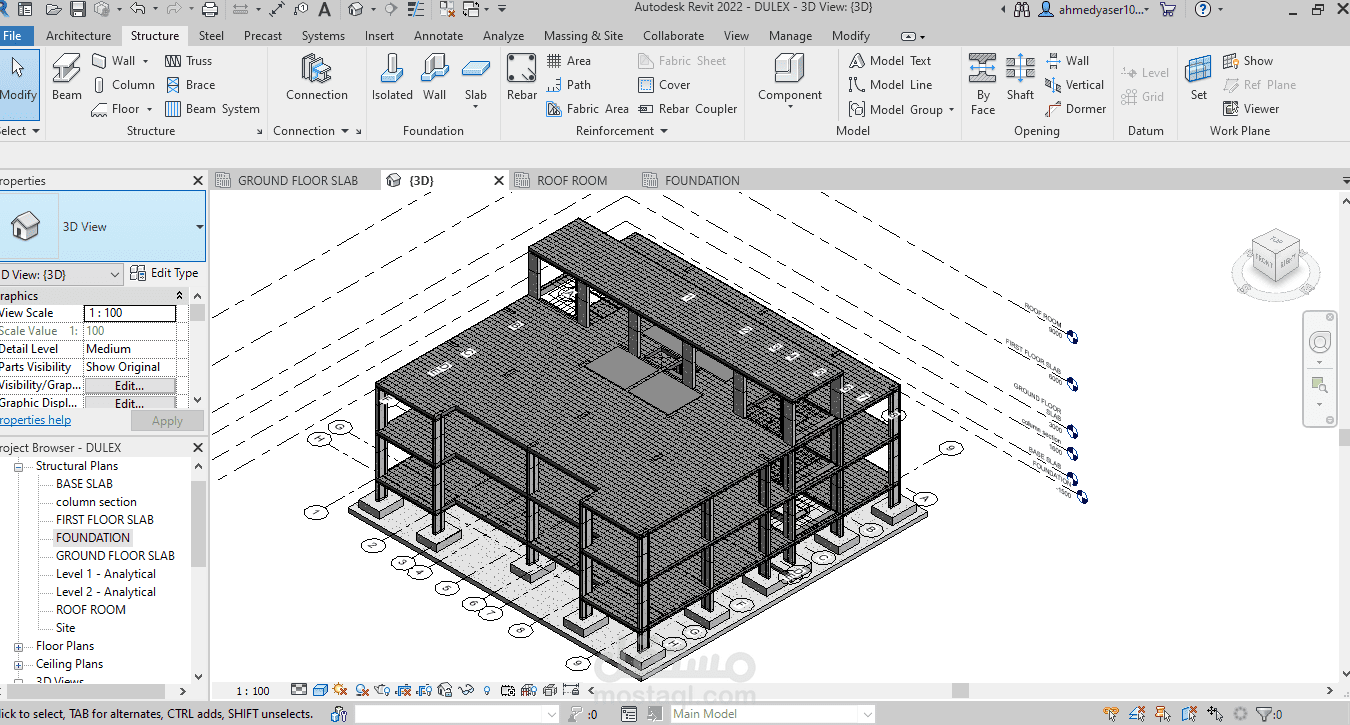Toggle Sun Path on view control bar
This screenshot has width=1350, height=725.
point(338,689)
